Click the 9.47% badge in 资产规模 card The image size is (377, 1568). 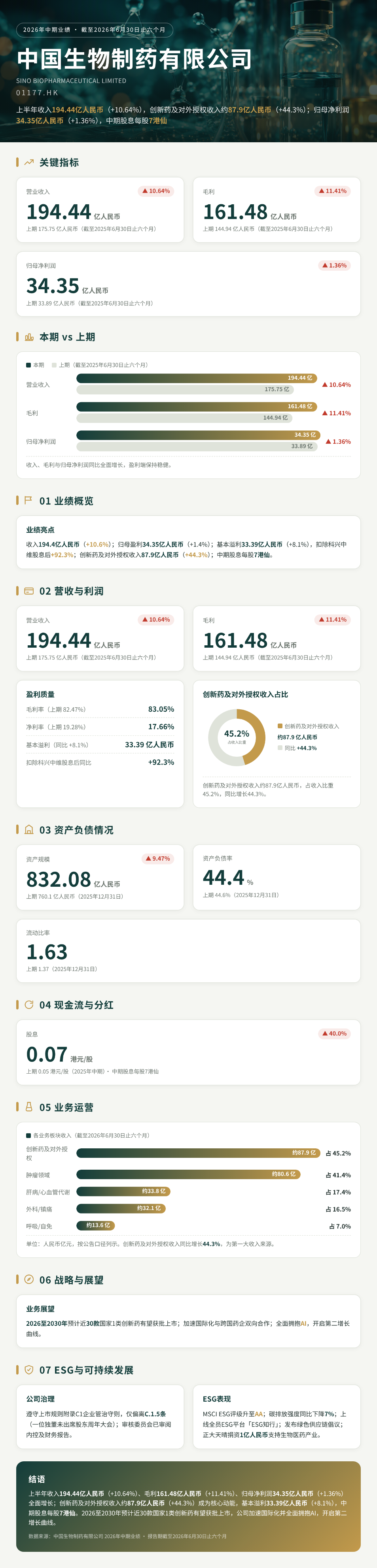point(158,858)
